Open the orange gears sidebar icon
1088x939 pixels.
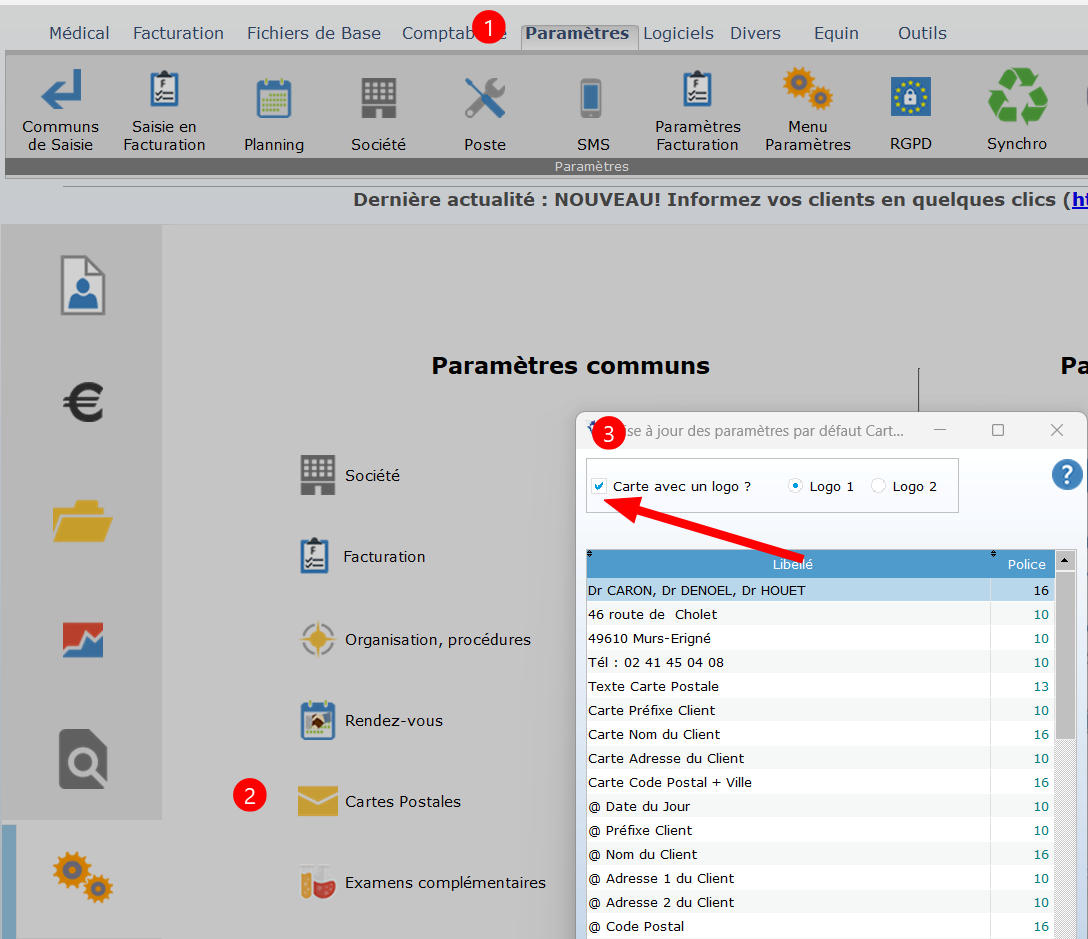(x=83, y=877)
